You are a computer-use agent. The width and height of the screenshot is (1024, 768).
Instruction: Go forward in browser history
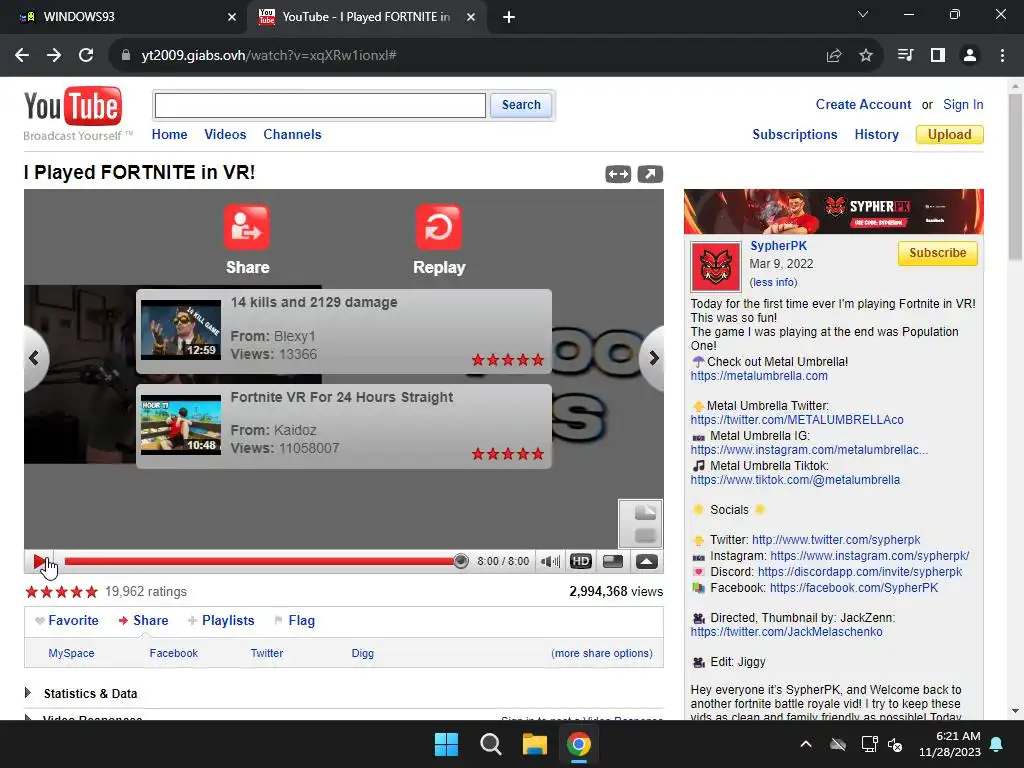pos(54,56)
